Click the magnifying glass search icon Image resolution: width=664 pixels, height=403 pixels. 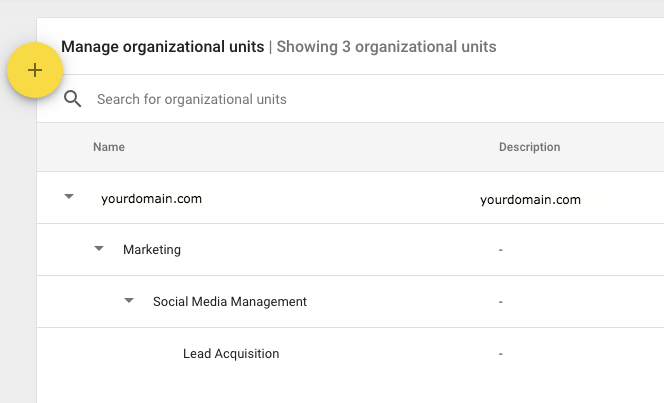coord(72,99)
